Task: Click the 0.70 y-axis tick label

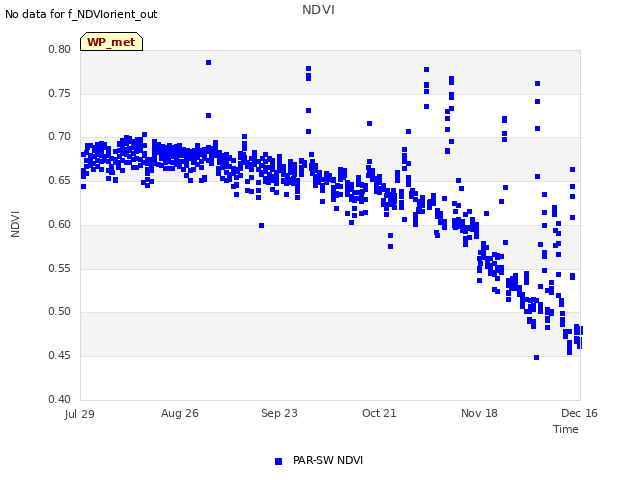Action: (x=60, y=137)
